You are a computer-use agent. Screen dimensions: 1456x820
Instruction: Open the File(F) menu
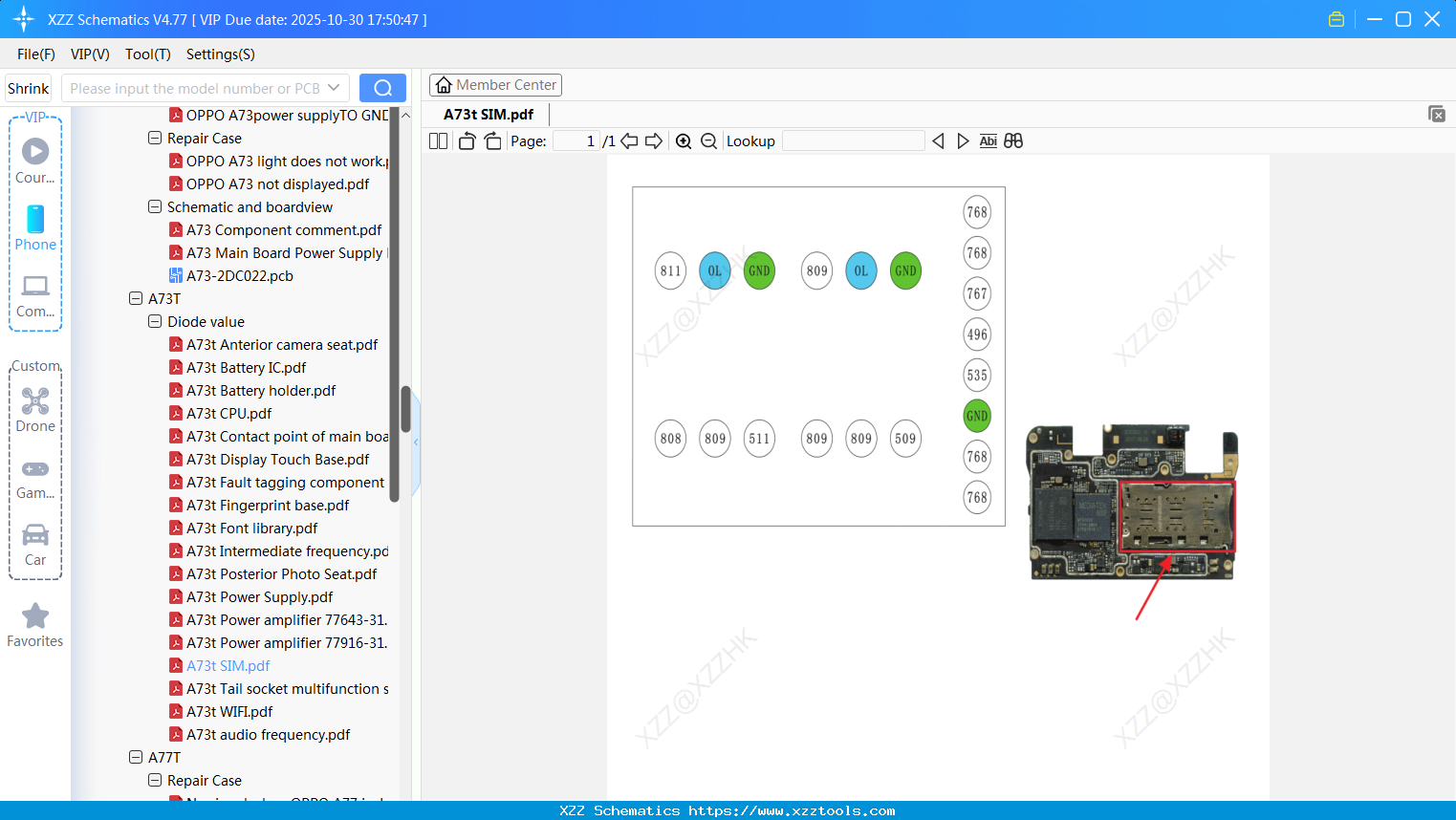pos(36,54)
